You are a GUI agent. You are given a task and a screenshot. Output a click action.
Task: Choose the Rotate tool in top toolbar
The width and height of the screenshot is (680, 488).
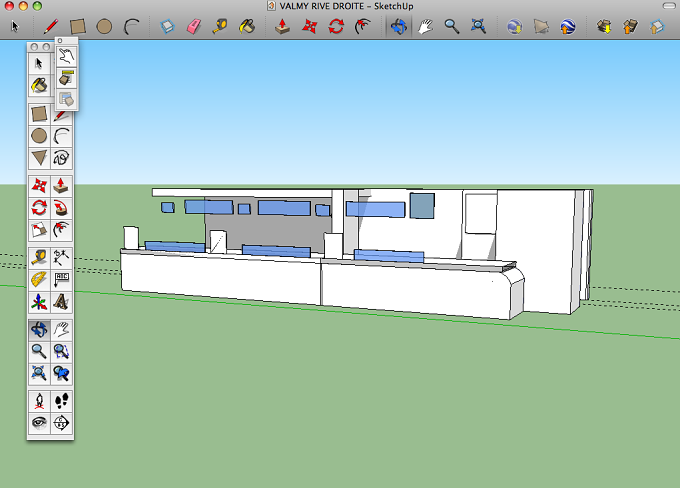[336, 26]
